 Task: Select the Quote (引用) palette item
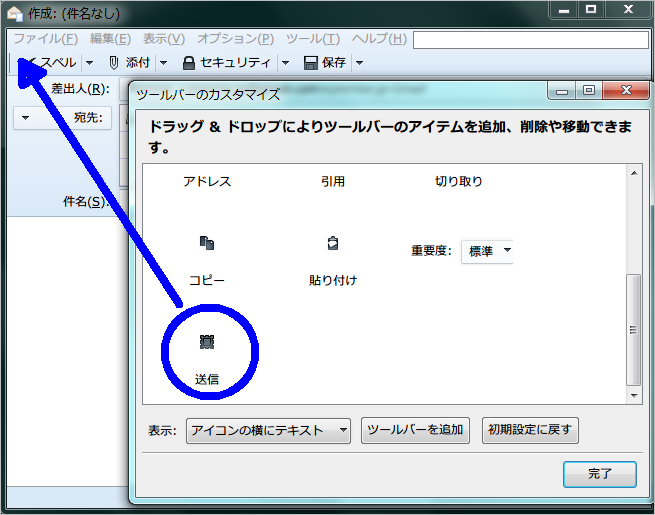(333, 181)
